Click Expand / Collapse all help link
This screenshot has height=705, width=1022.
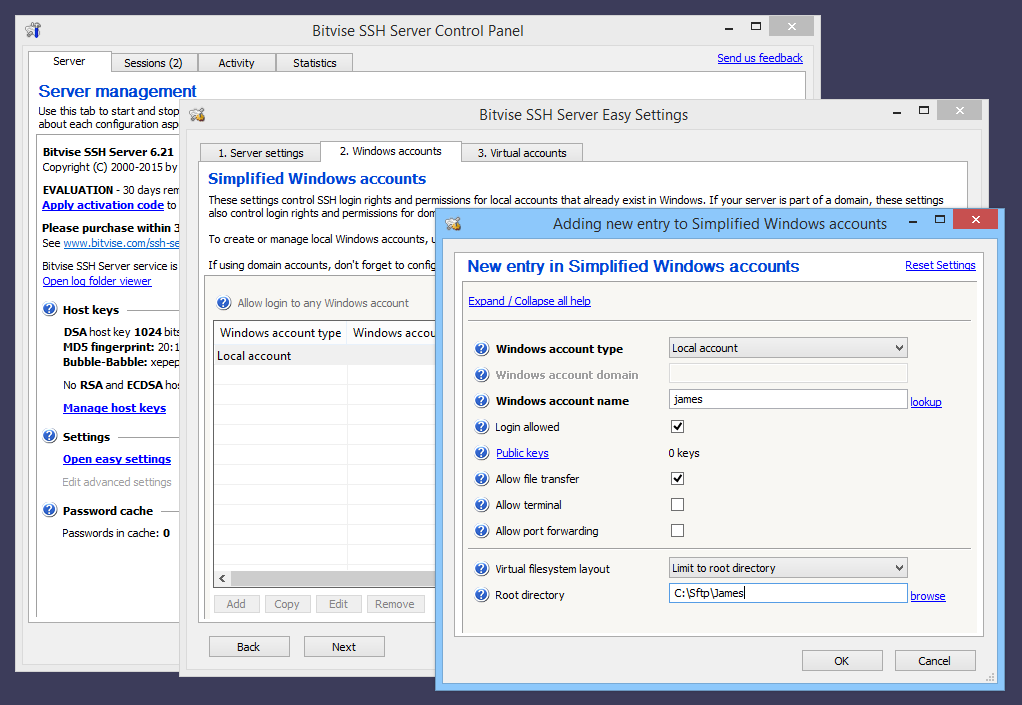[529, 301]
